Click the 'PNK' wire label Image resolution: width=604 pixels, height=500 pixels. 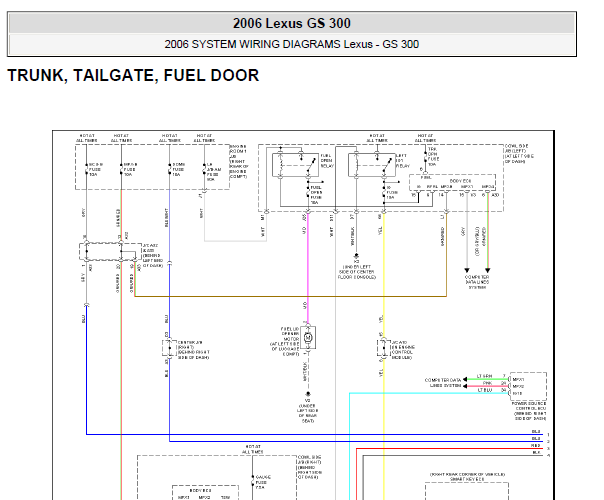tap(487, 383)
